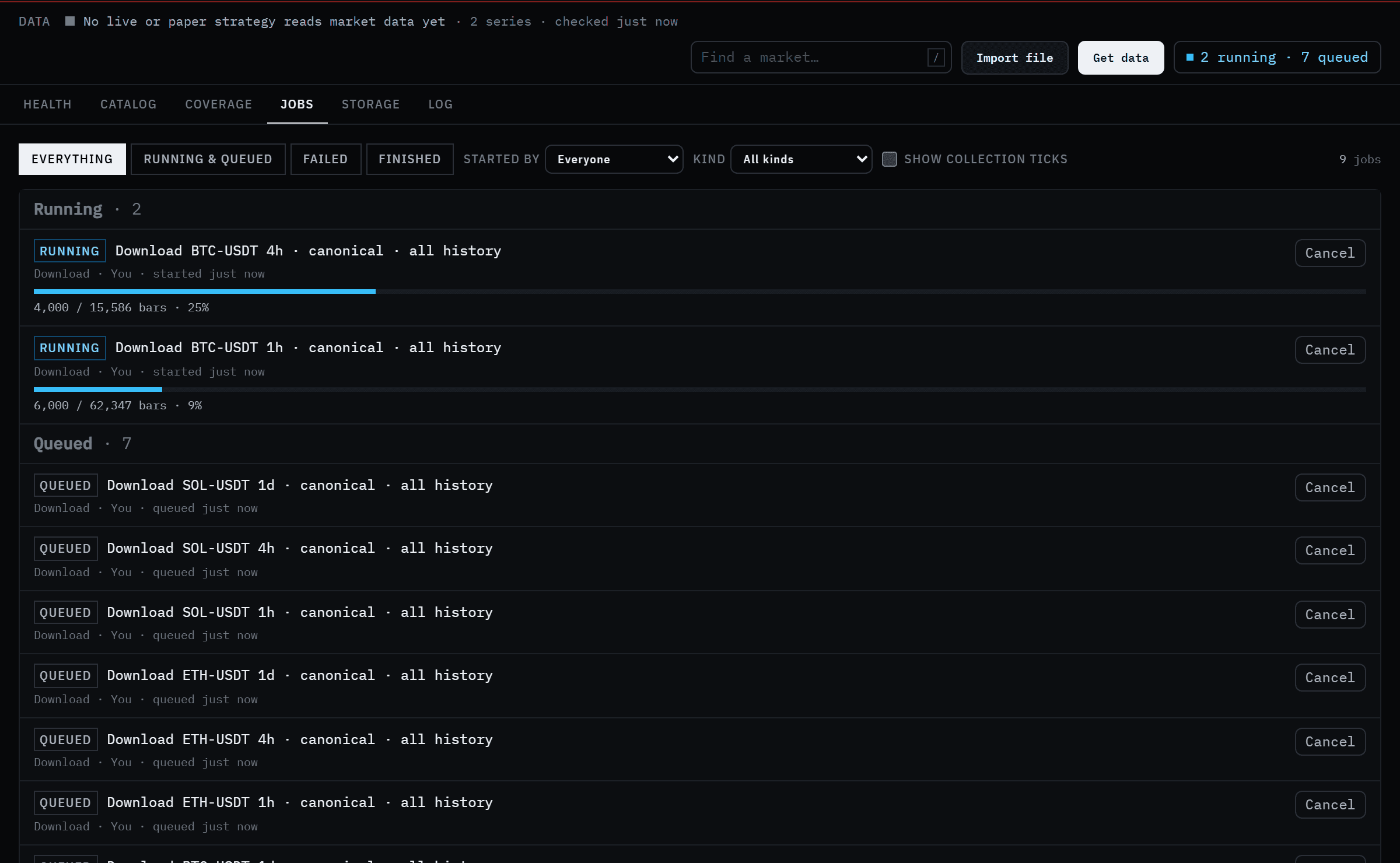Image resolution: width=1400 pixels, height=863 pixels.
Task: Click the BTC-USDT 4h progress bar
Action: pyautogui.click(x=700, y=292)
